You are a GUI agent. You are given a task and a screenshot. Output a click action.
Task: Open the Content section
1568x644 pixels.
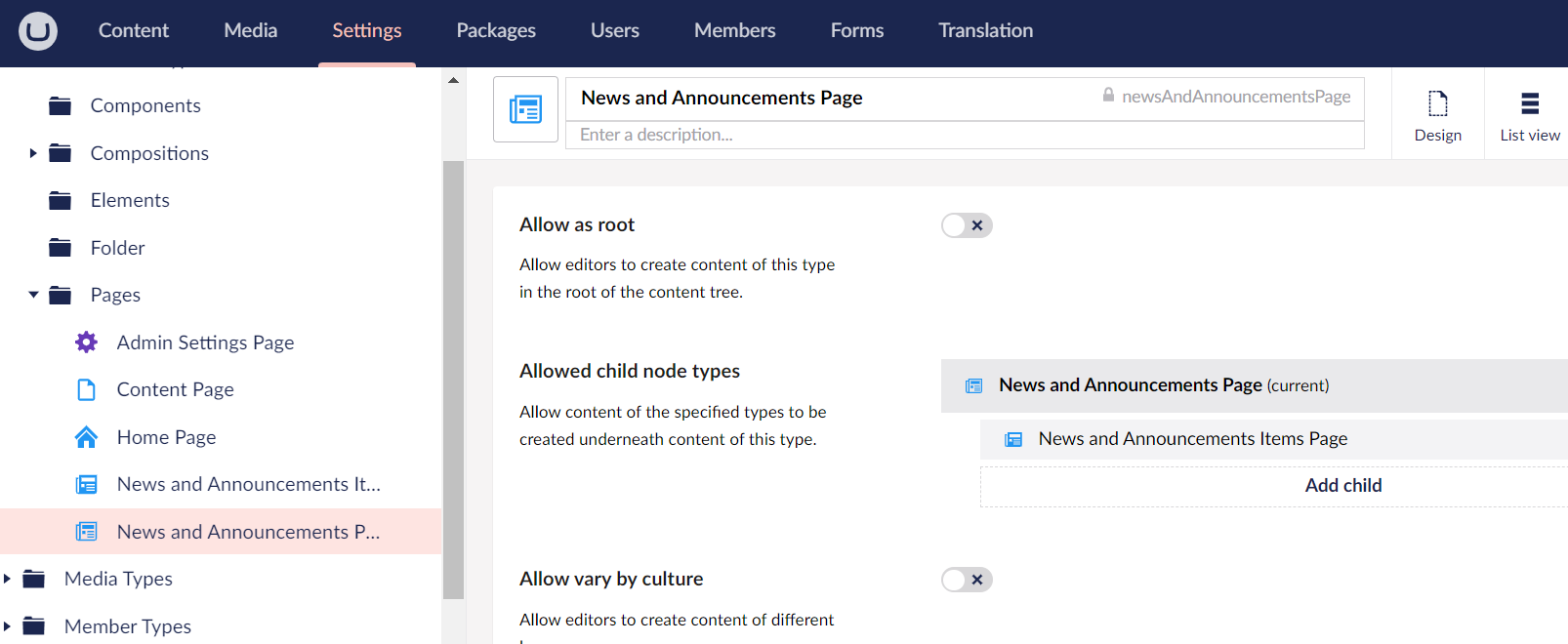pyautogui.click(x=134, y=30)
